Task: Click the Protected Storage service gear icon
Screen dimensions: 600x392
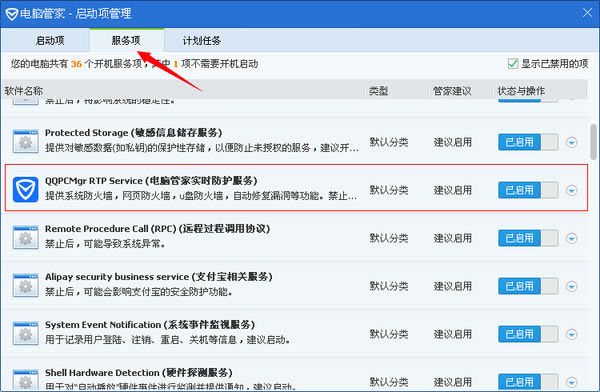Action: coord(25,142)
